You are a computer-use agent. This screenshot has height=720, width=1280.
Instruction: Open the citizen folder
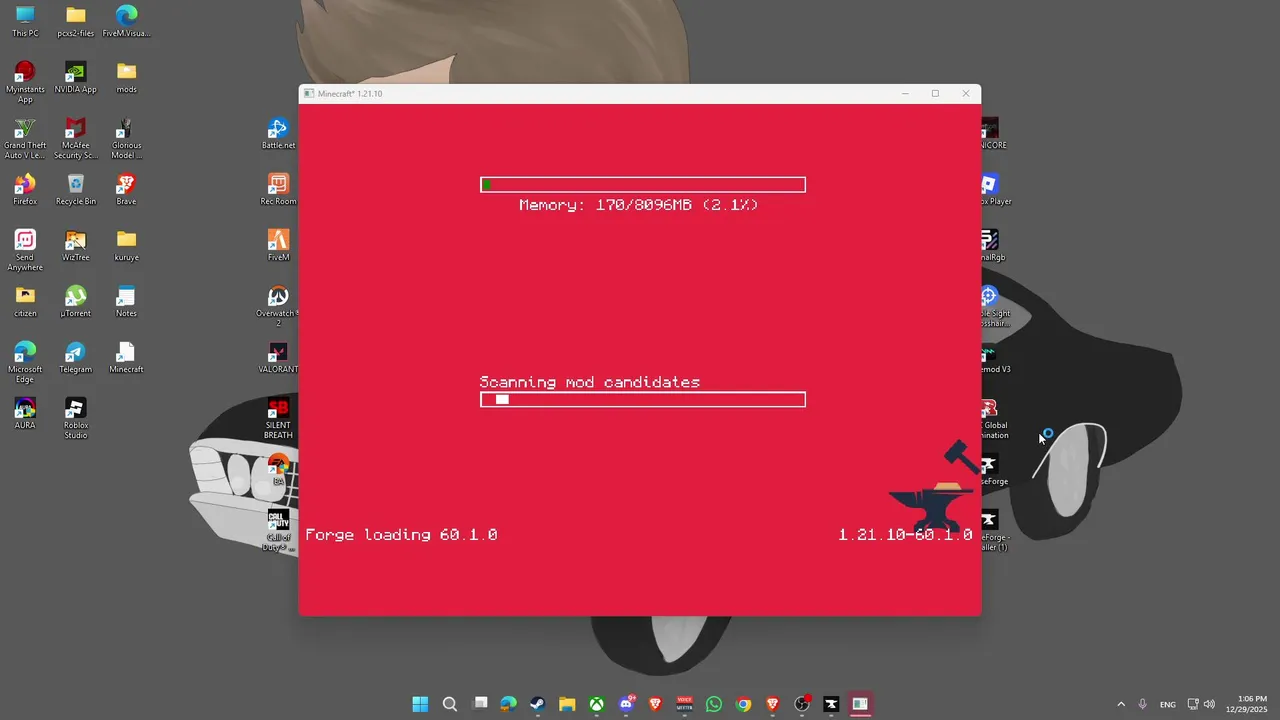point(25,301)
